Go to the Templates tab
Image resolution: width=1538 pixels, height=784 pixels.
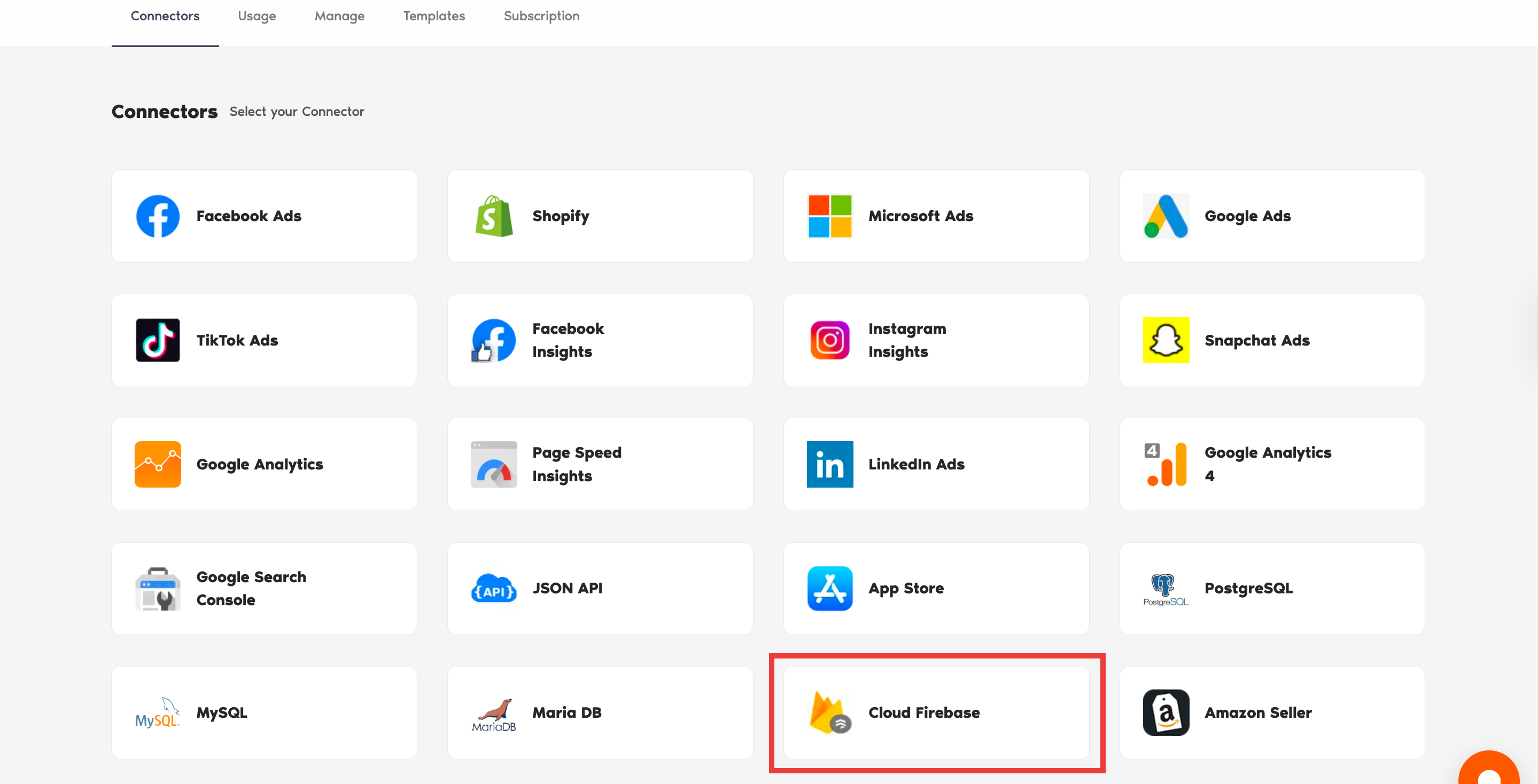point(434,16)
